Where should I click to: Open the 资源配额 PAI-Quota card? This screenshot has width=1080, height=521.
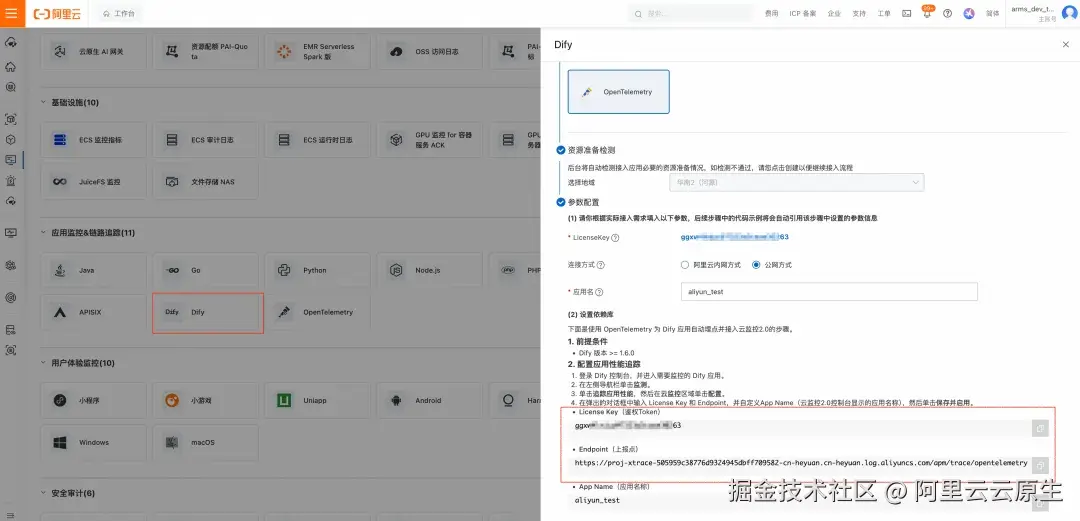[x=205, y=51]
